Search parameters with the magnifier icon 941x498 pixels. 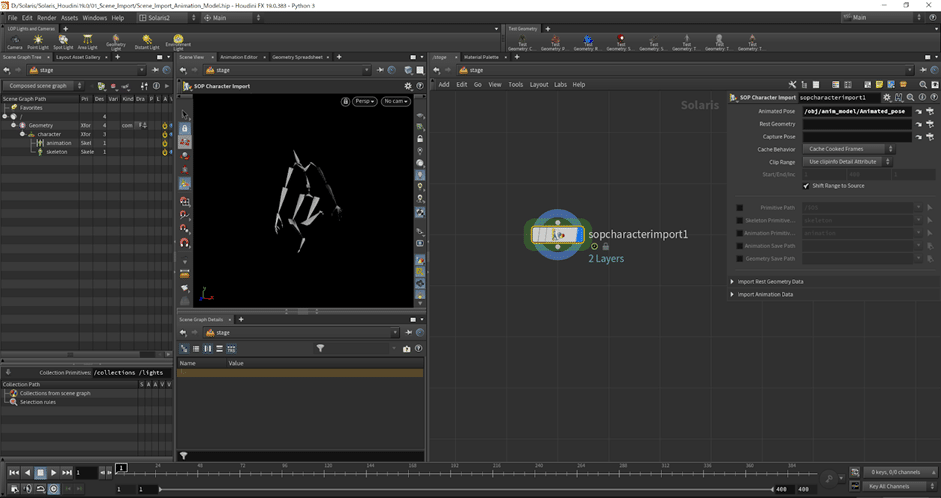tap(910, 97)
